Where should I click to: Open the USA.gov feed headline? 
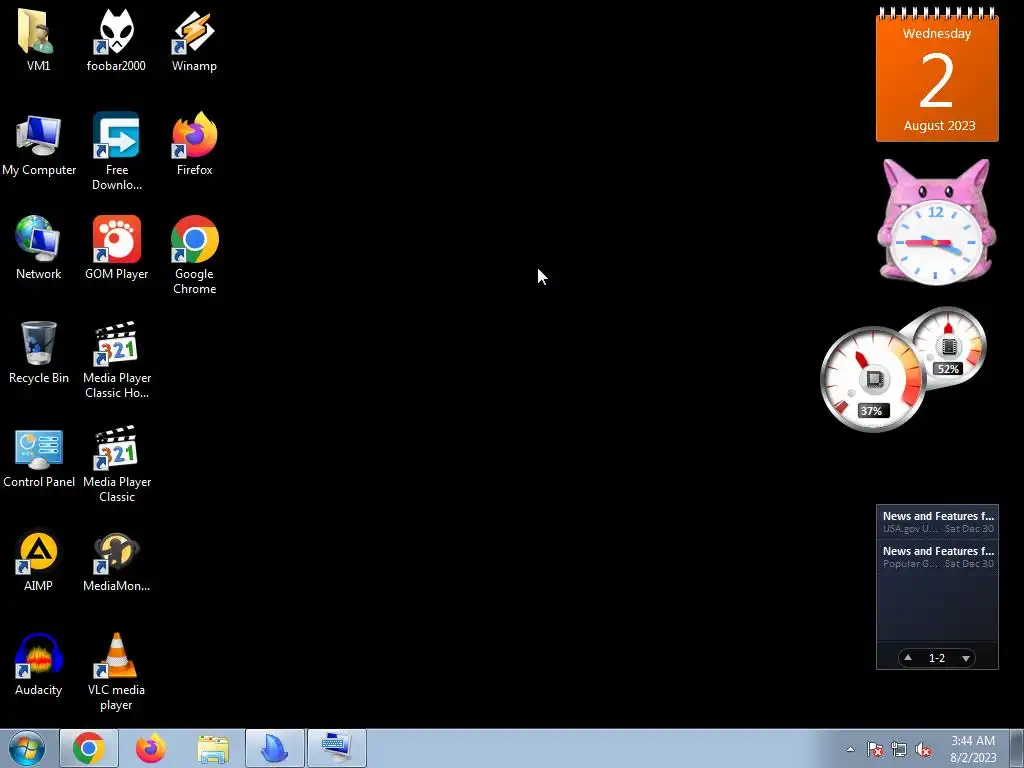[x=938, y=522]
